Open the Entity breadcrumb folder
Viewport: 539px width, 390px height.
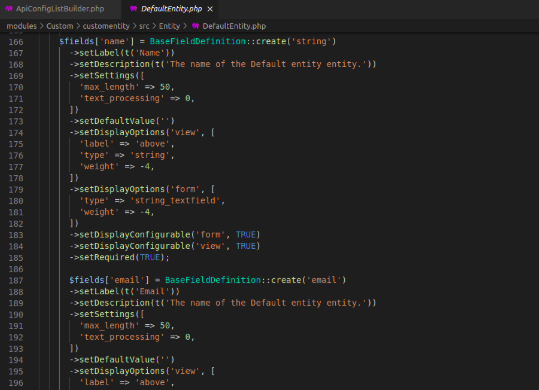point(169,26)
